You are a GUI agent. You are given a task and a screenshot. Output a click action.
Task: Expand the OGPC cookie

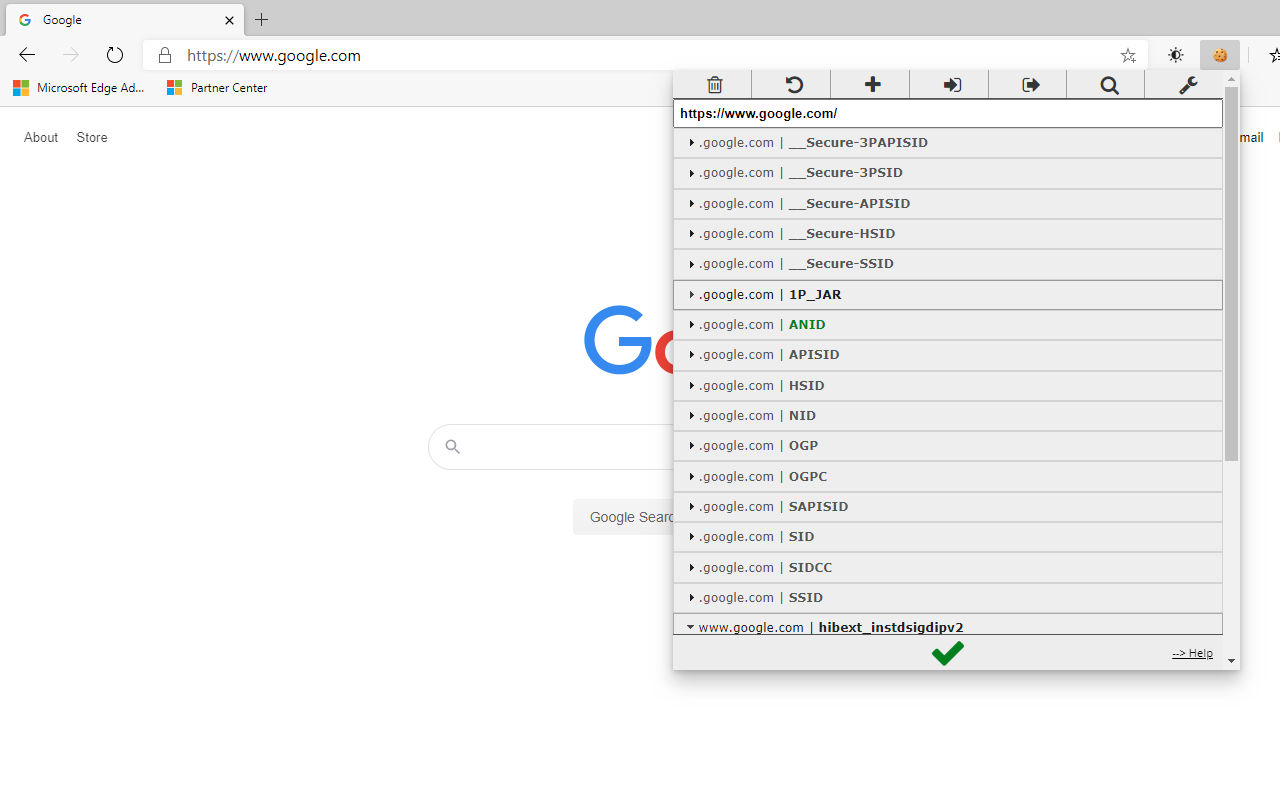tap(948, 477)
